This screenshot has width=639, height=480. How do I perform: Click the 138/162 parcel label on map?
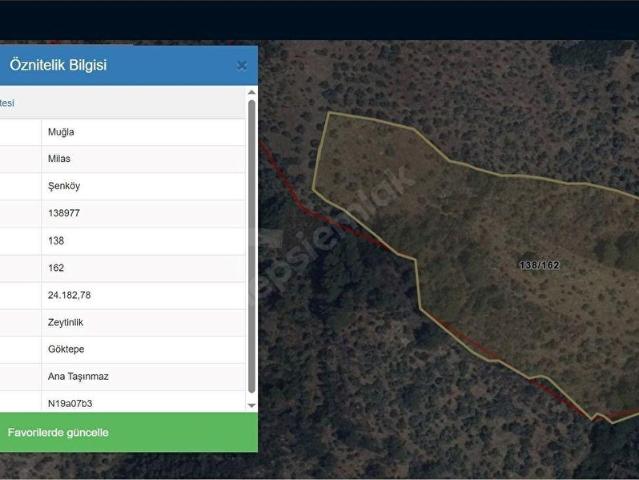tap(540, 265)
